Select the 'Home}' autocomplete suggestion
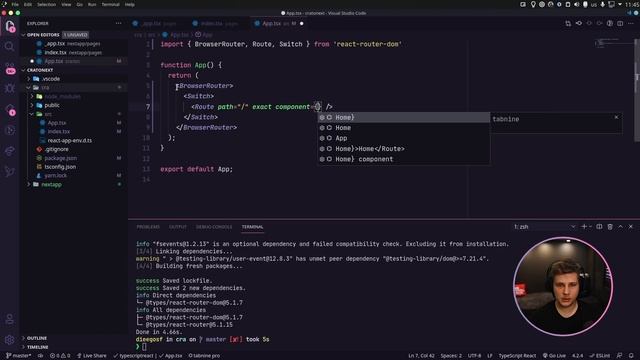This screenshot has height=360, width=640. pyautogui.click(x=403, y=118)
